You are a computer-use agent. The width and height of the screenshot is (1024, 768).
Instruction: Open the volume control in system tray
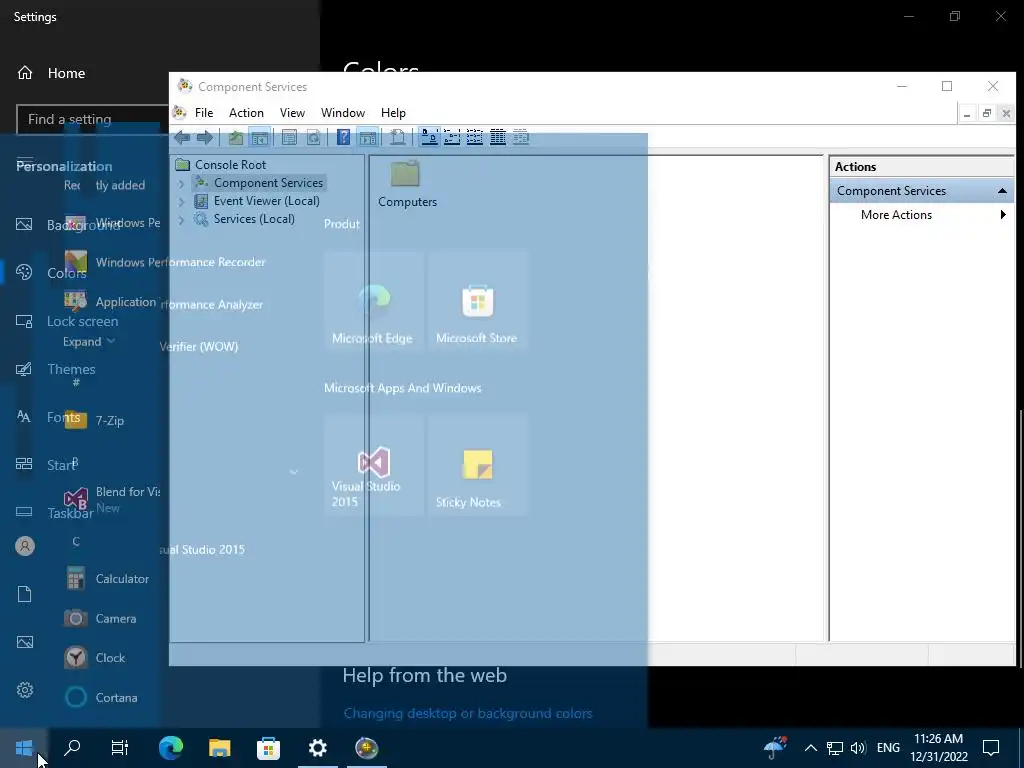coord(858,748)
